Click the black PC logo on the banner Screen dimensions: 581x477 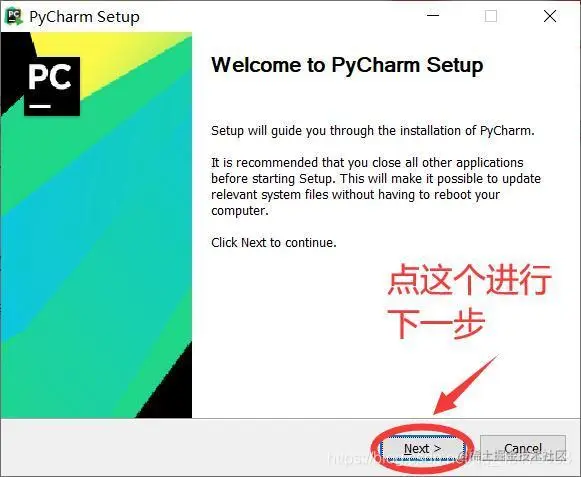tap(52, 86)
